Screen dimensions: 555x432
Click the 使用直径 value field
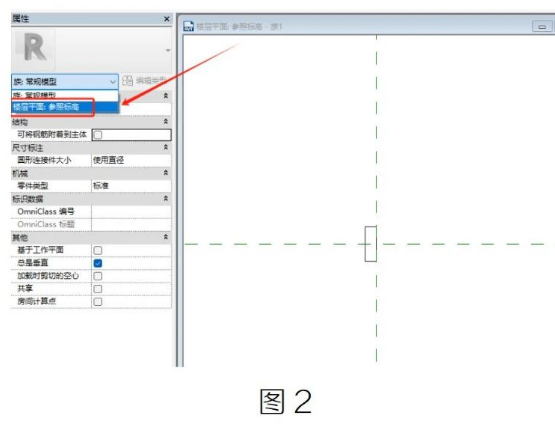pos(131,160)
